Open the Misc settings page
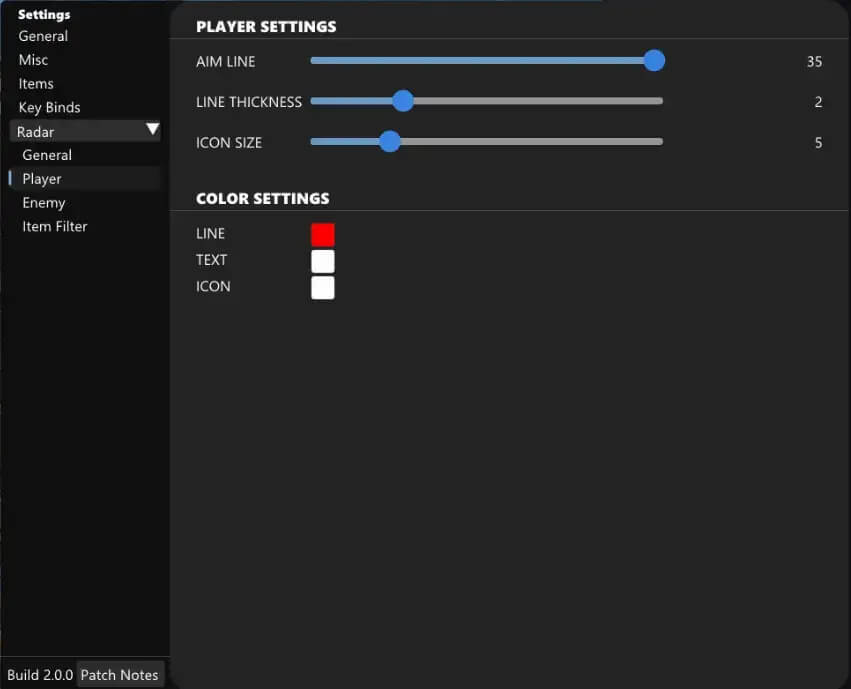The height and width of the screenshot is (689, 851). [x=33, y=60]
